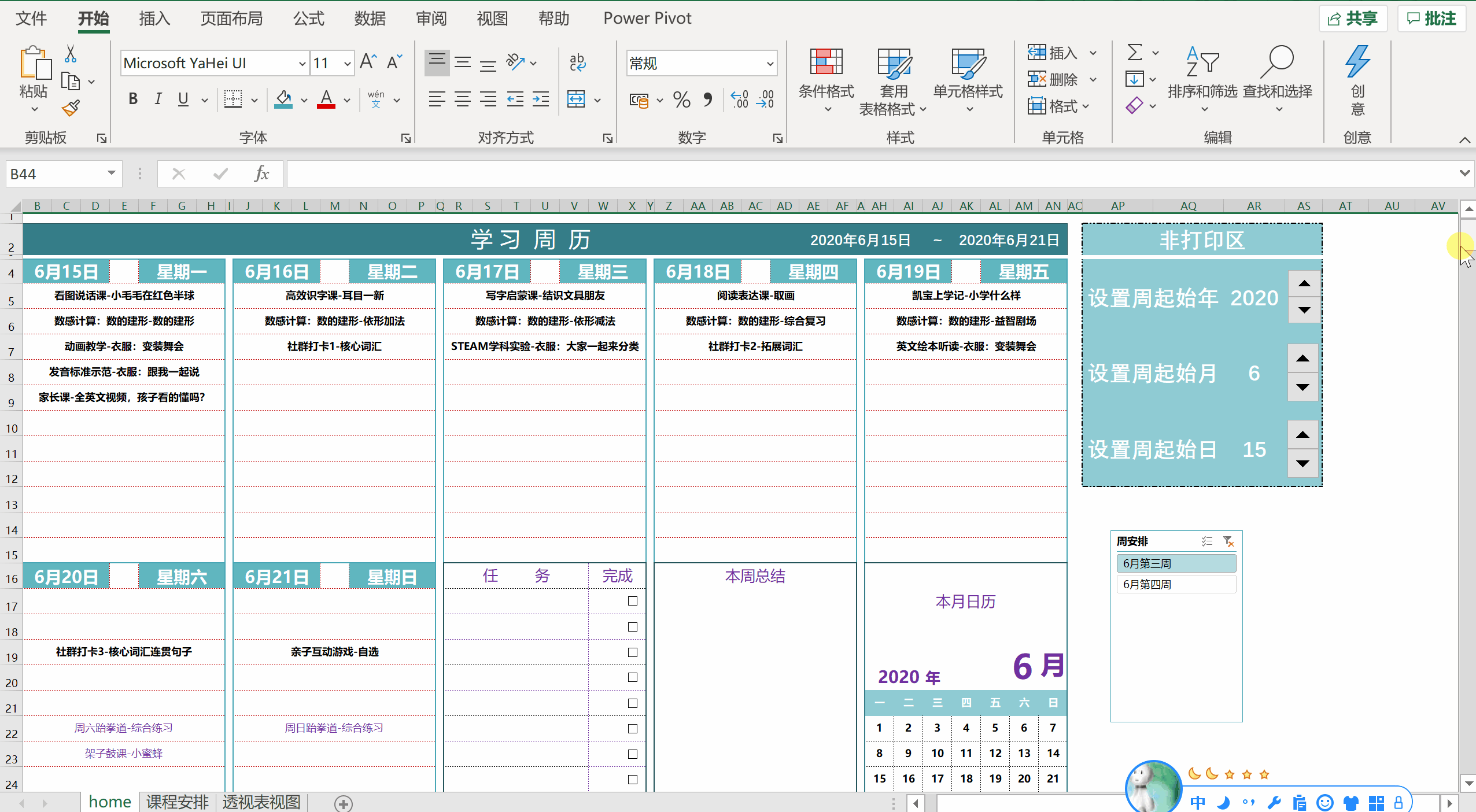
Task: Click the Comma Style icon
Action: coord(707,99)
